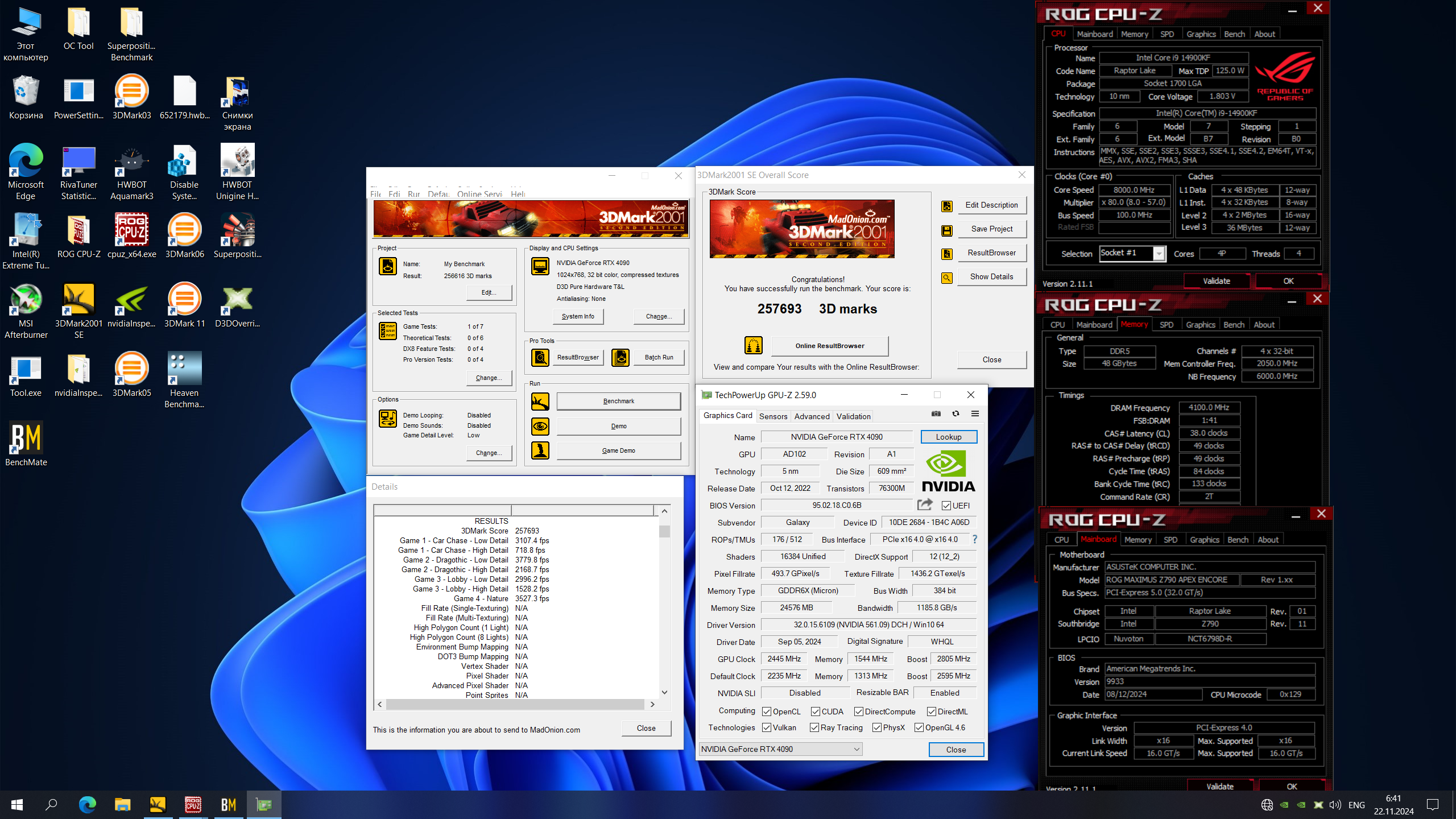Click the Online ResultBrowser button
Viewport: 1456px width, 819px height.
830,346
